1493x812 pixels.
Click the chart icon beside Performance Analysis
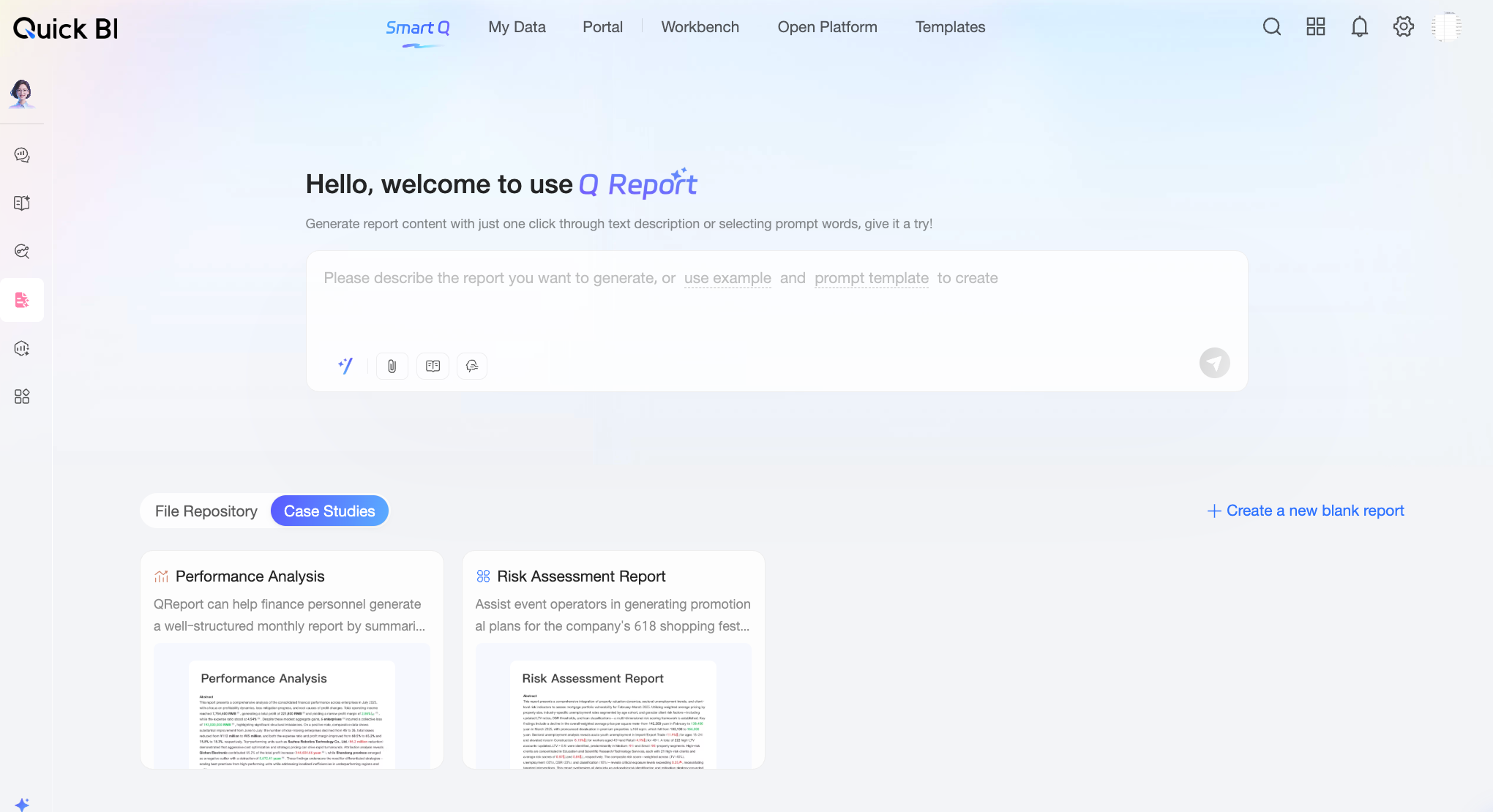coord(162,576)
